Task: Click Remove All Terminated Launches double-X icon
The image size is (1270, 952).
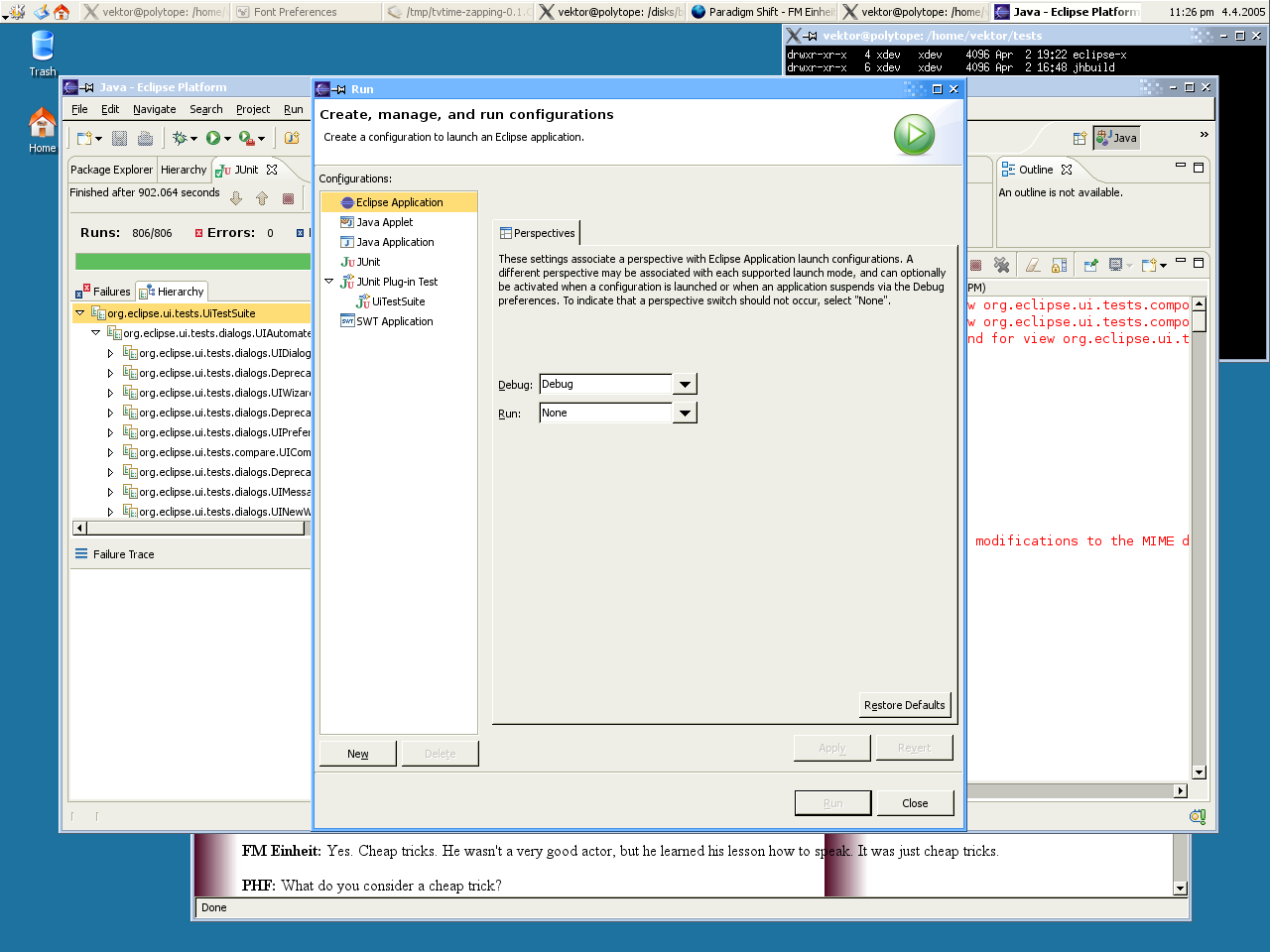Action: tap(1001, 265)
